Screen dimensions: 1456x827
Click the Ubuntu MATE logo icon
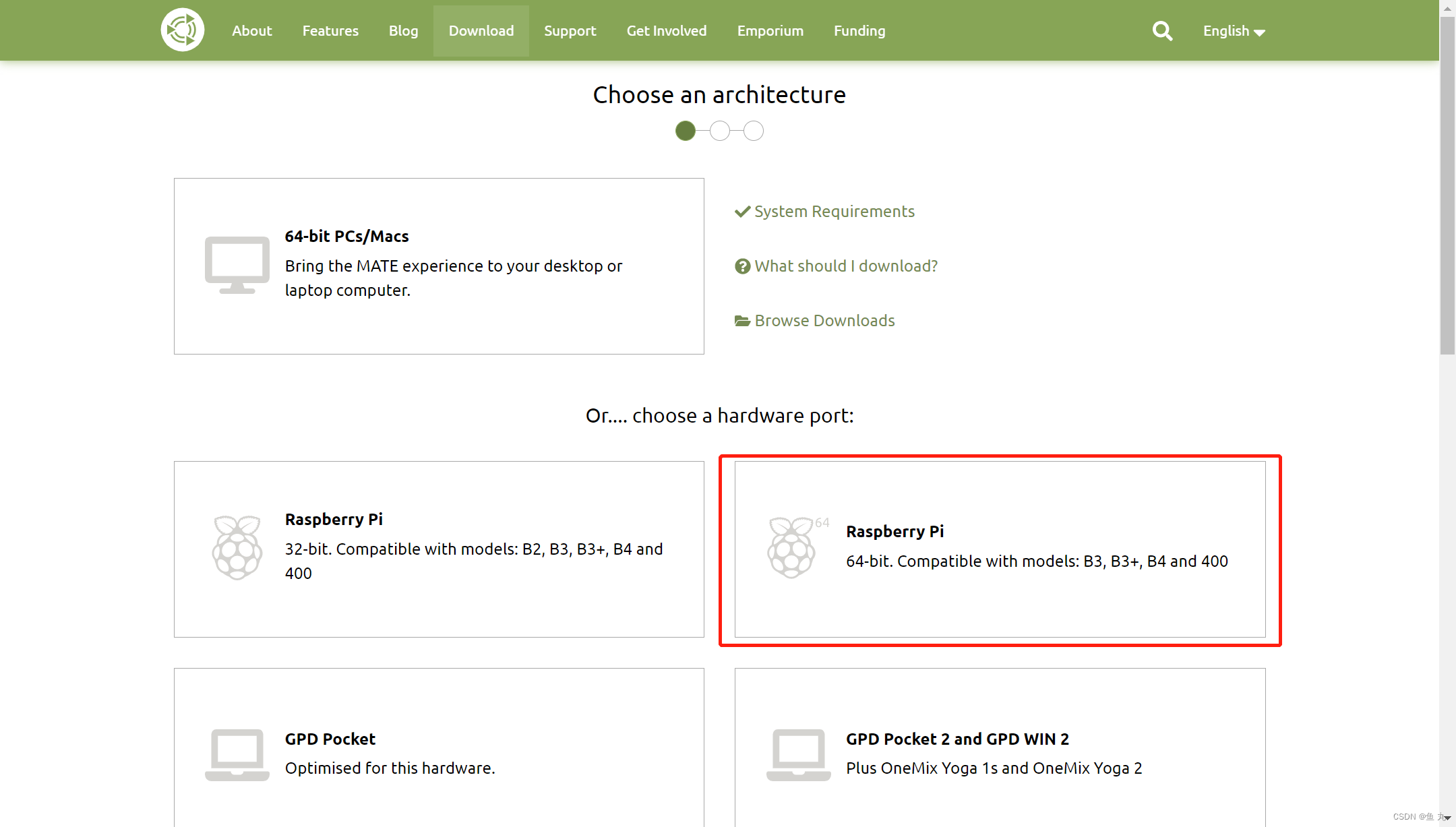point(182,30)
